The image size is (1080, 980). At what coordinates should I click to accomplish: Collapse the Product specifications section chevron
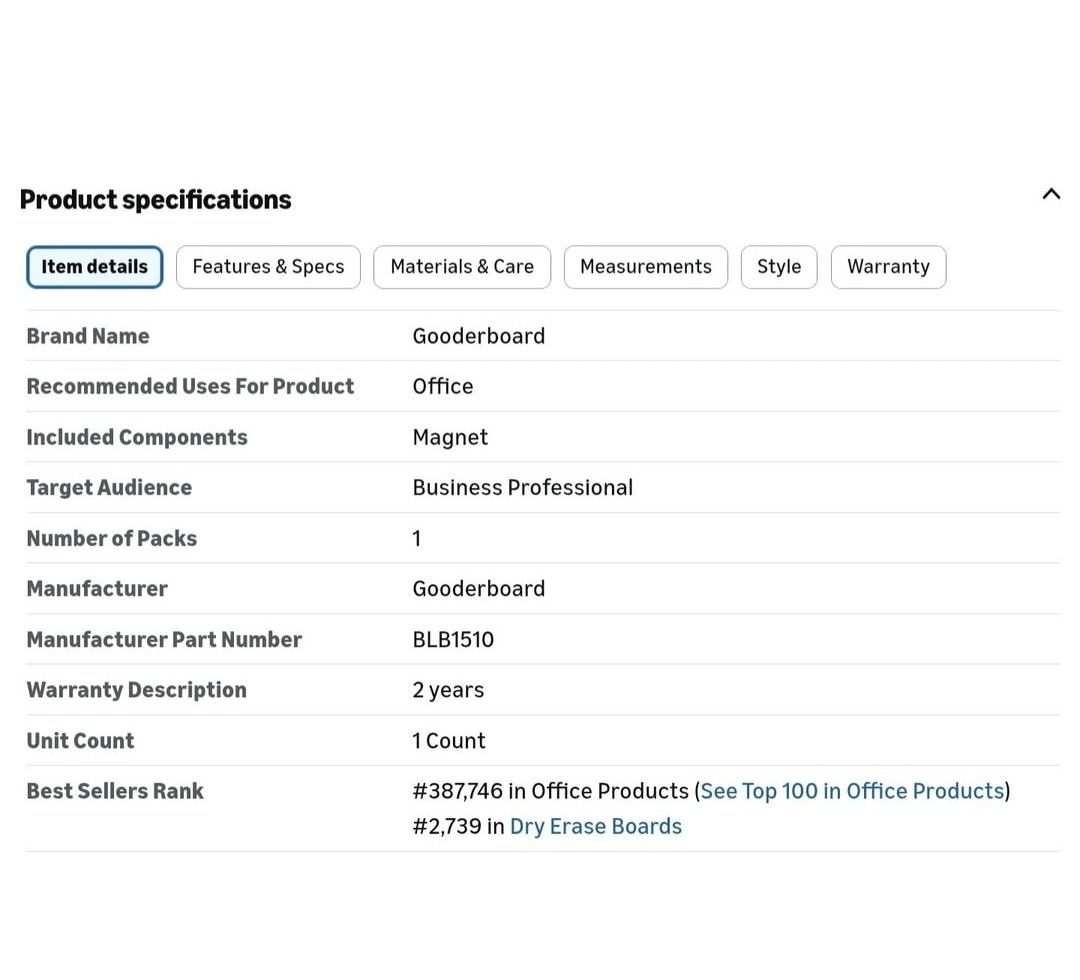tap(1050, 194)
